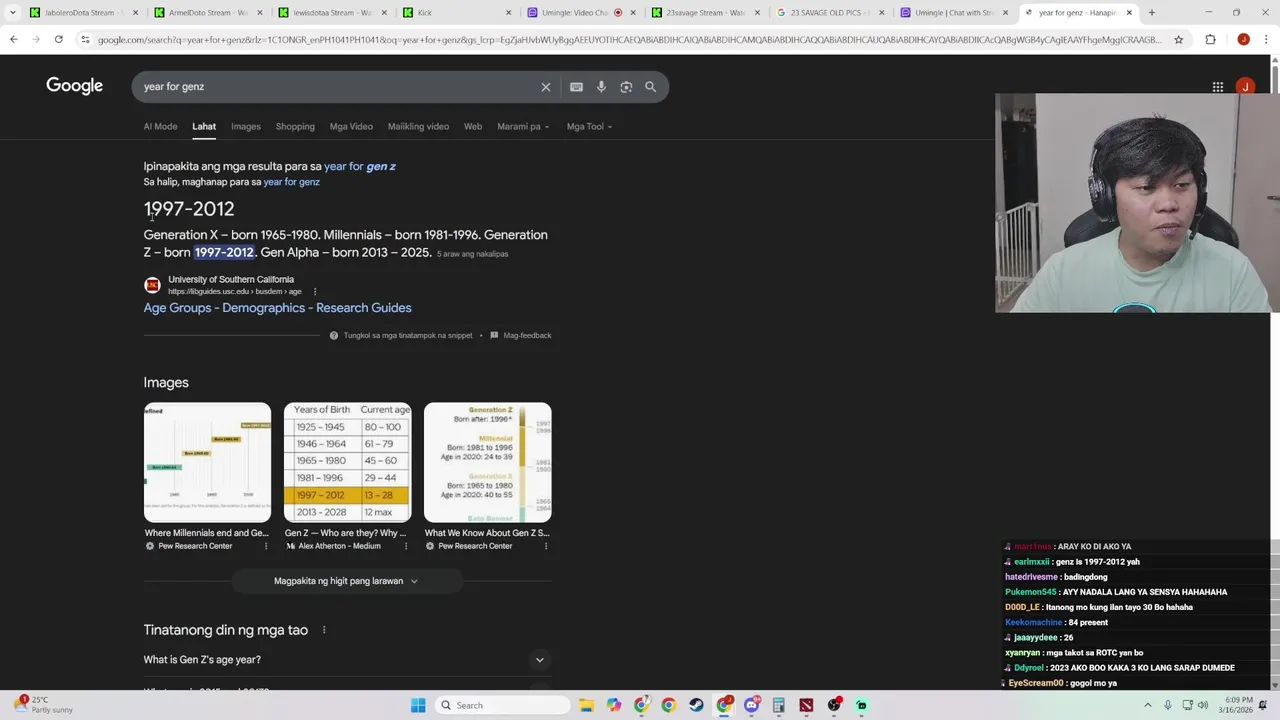Image resolution: width=1280 pixels, height=720 pixels.
Task: Open more options for USC result
Action: coord(315,292)
